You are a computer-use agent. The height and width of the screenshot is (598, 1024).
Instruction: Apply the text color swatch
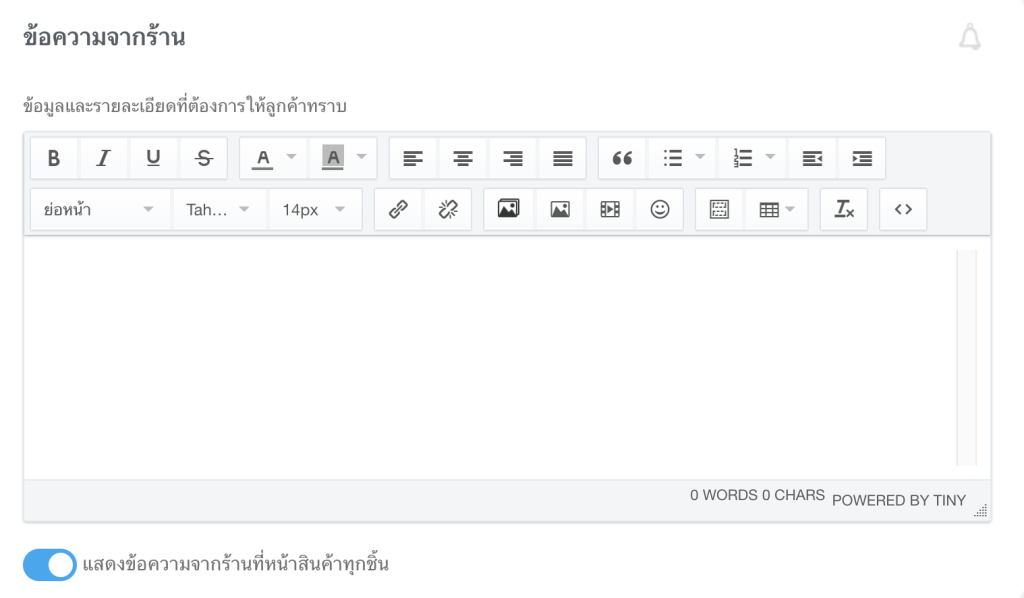coord(263,158)
